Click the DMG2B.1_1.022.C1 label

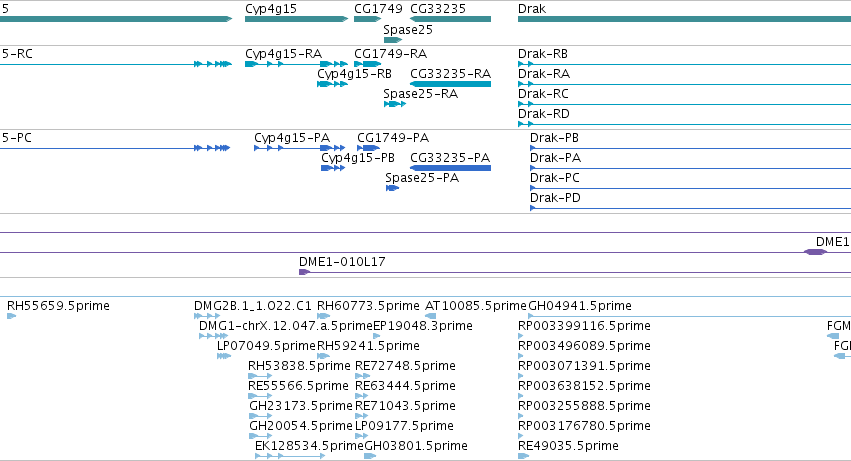(253, 306)
